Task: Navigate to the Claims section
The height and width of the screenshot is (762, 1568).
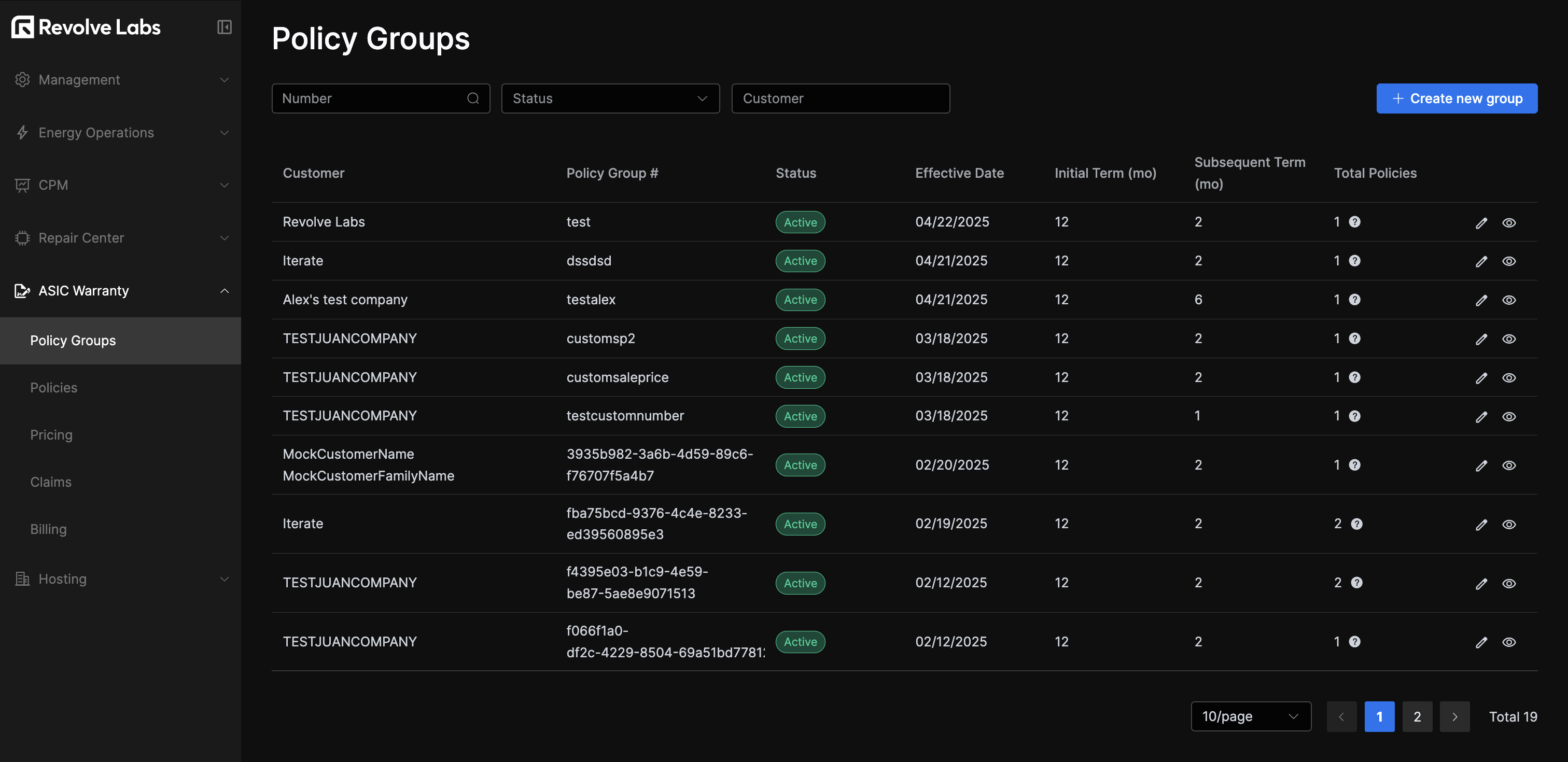Action: [x=51, y=482]
